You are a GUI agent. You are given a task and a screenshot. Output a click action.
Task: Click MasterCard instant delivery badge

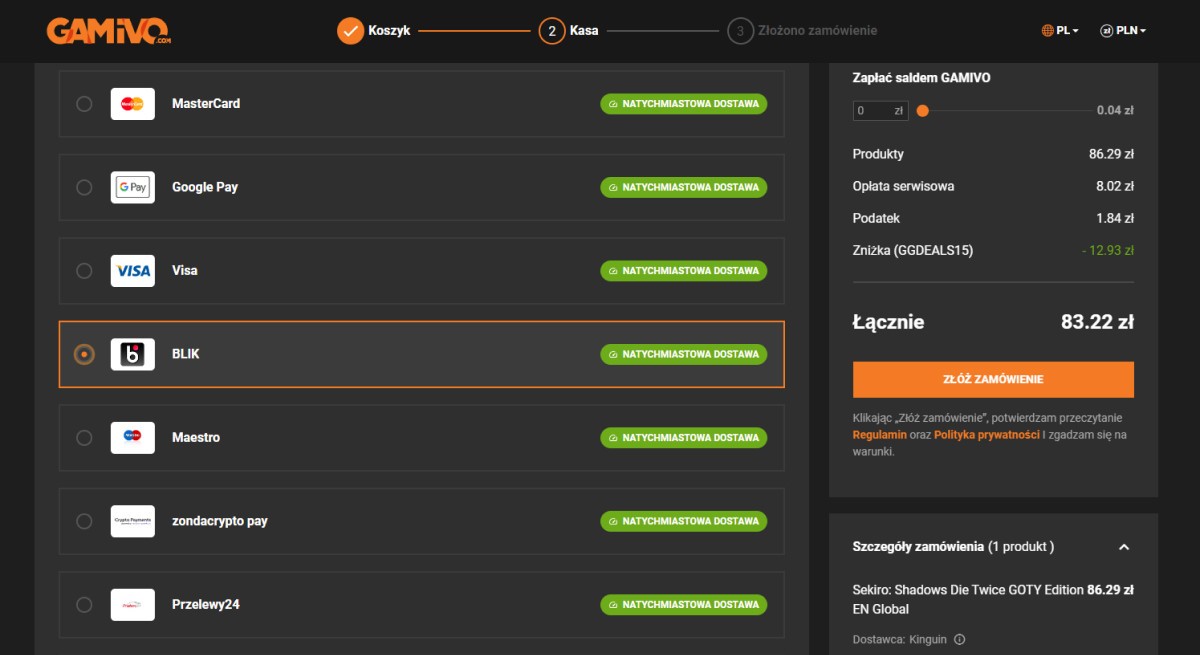pyautogui.click(x=684, y=104)
